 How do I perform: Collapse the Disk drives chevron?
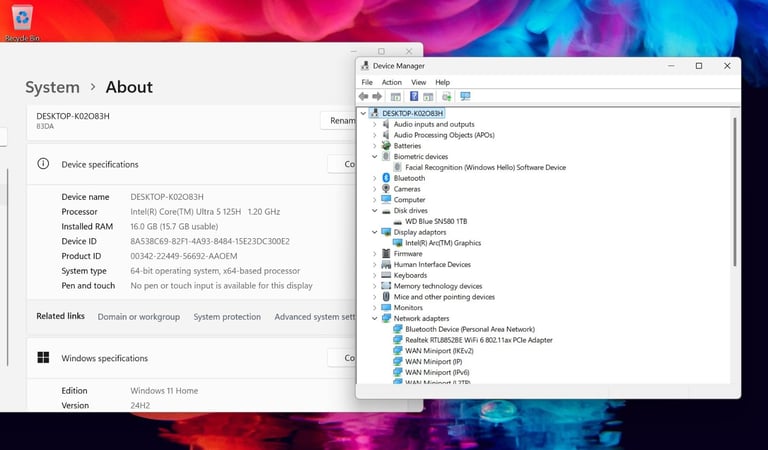point(375,210)
